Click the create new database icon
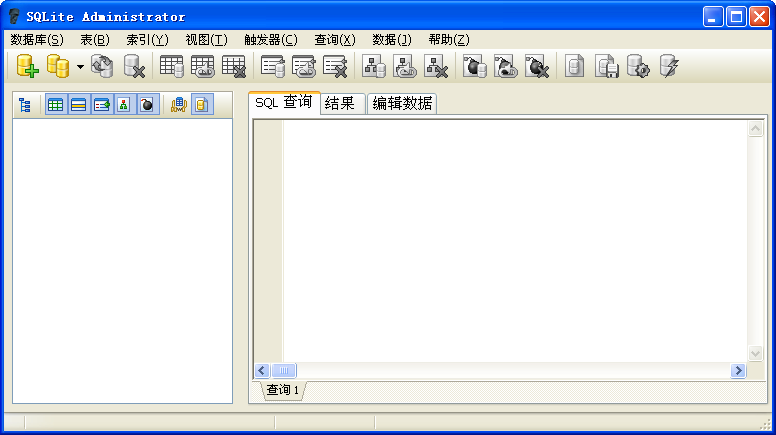776x435 pixels. pyautogui.click(x=27, y=67)
